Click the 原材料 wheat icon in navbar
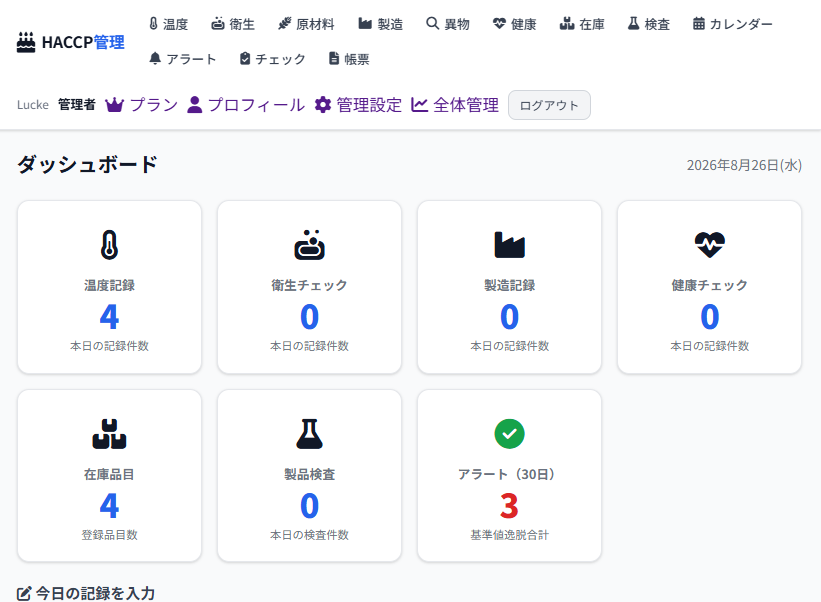 (284, 24)
